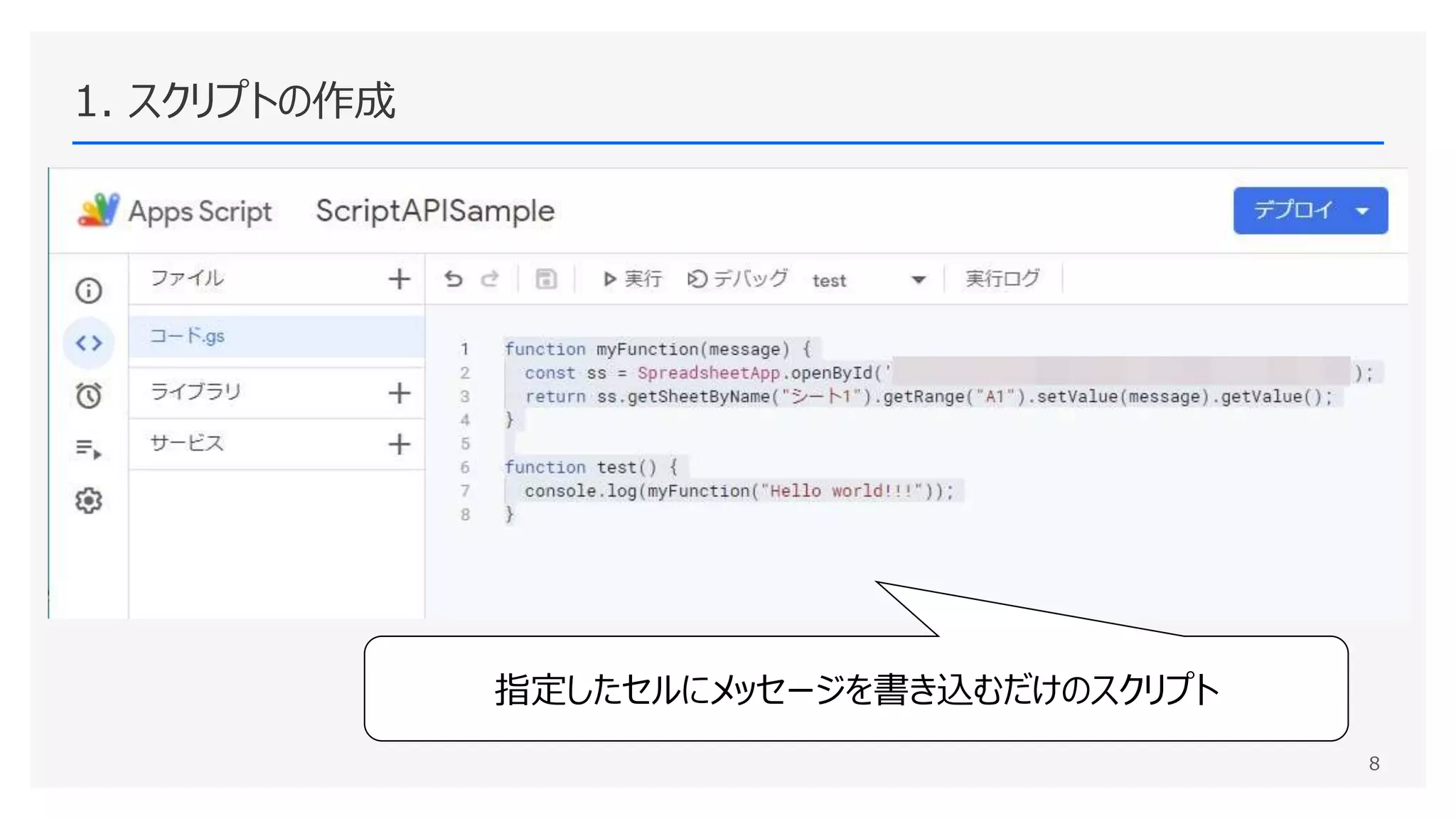Select the Editor code brackets icon
The height and width of the screenshot is (819, 1456).
(x=89, y=343)
